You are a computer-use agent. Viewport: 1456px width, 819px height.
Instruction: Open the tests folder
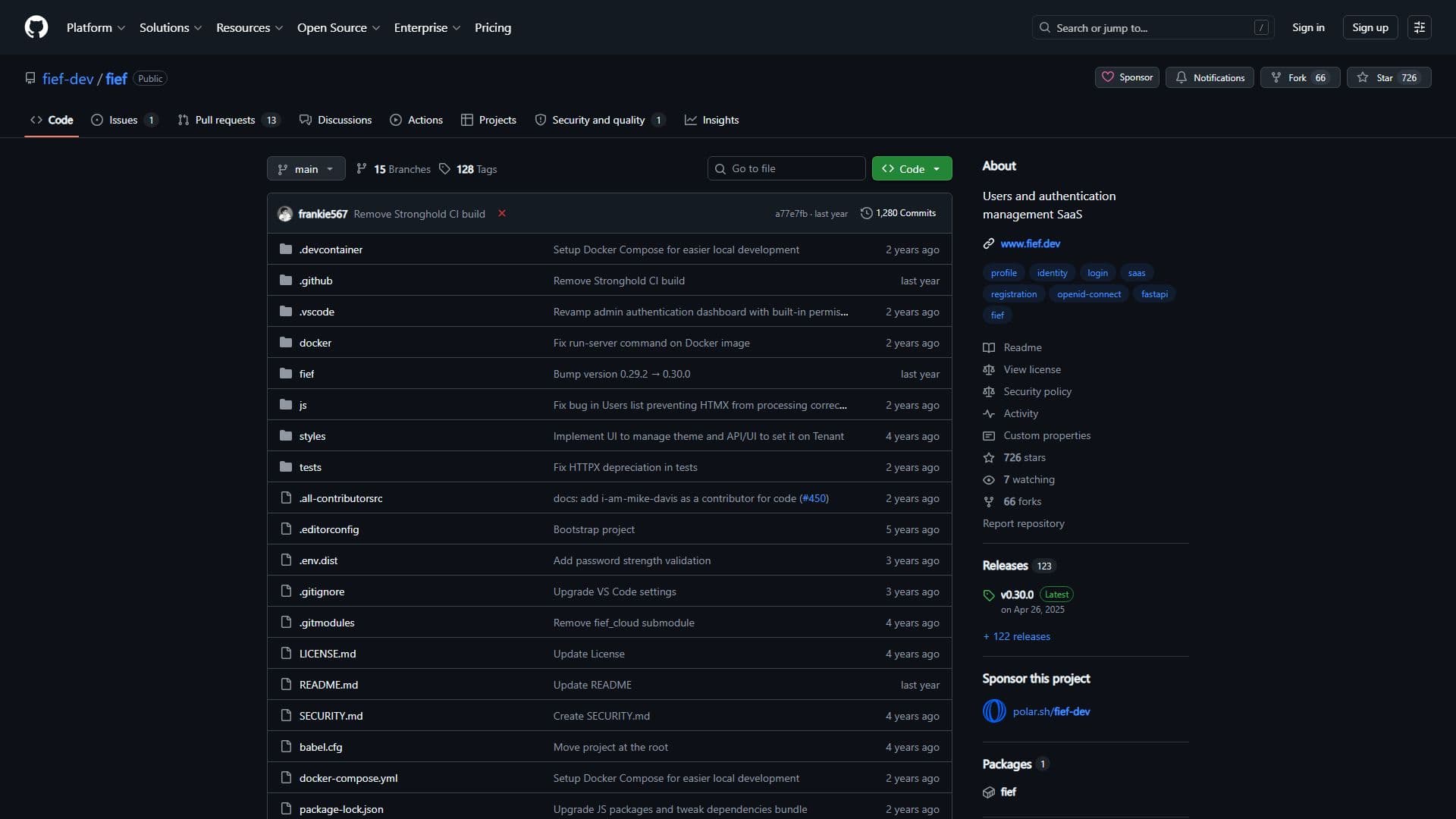coord(310,467)
